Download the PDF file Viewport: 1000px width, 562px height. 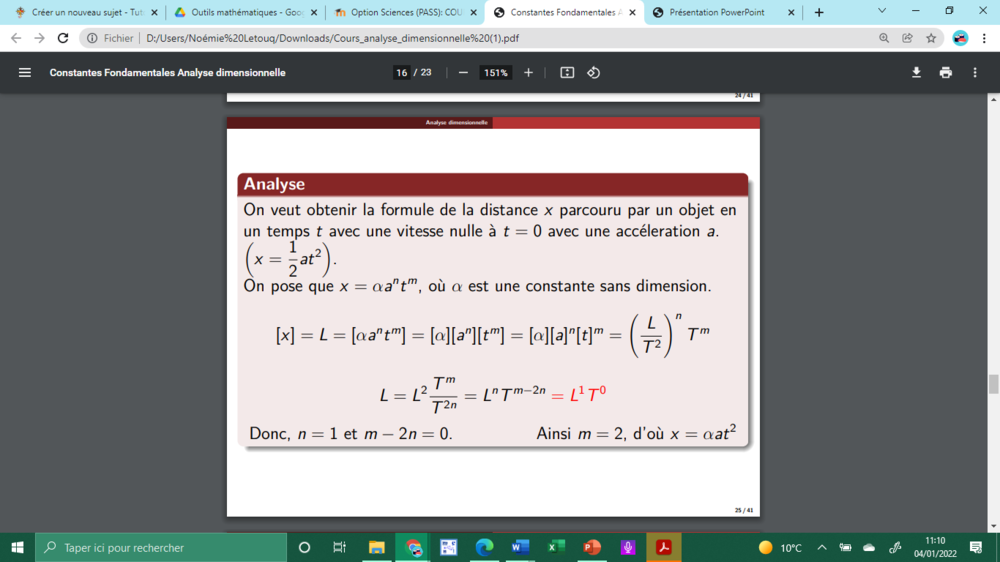click(916, 73)
